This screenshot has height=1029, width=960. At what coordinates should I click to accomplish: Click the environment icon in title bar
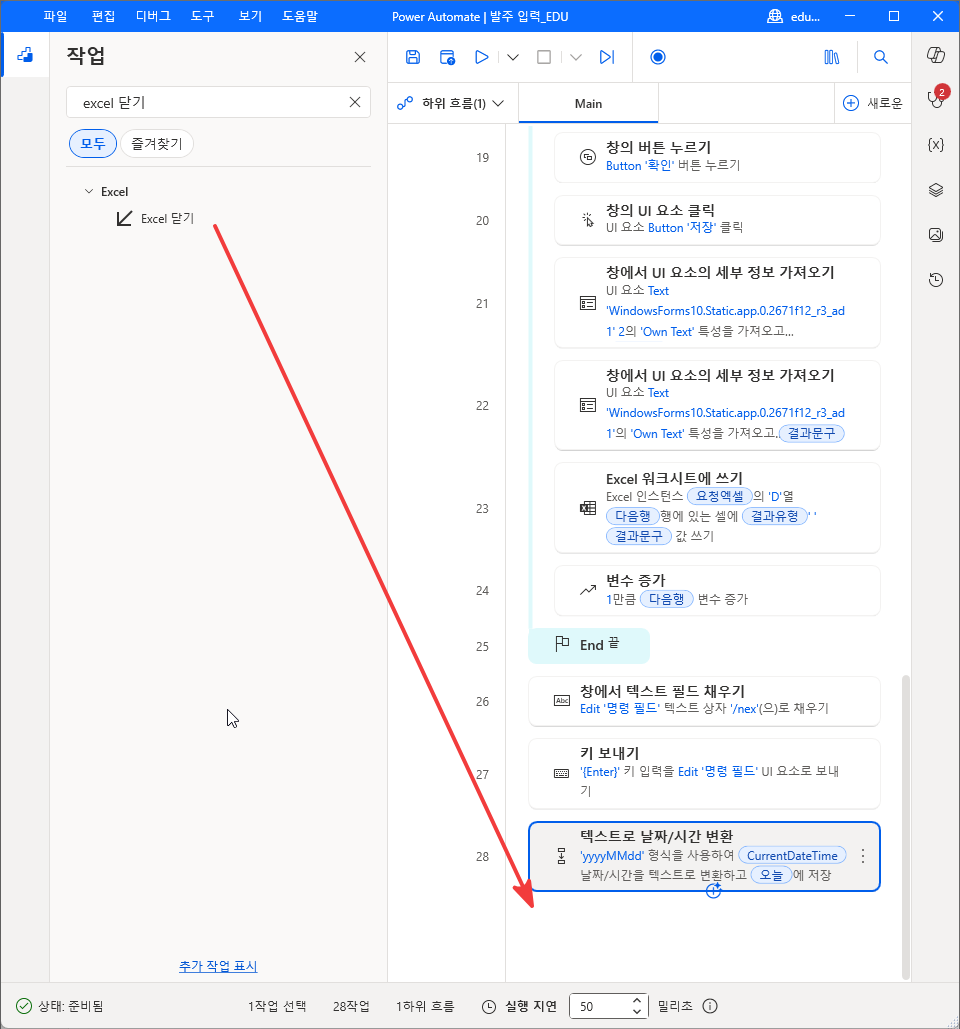[x=775, y=16]
